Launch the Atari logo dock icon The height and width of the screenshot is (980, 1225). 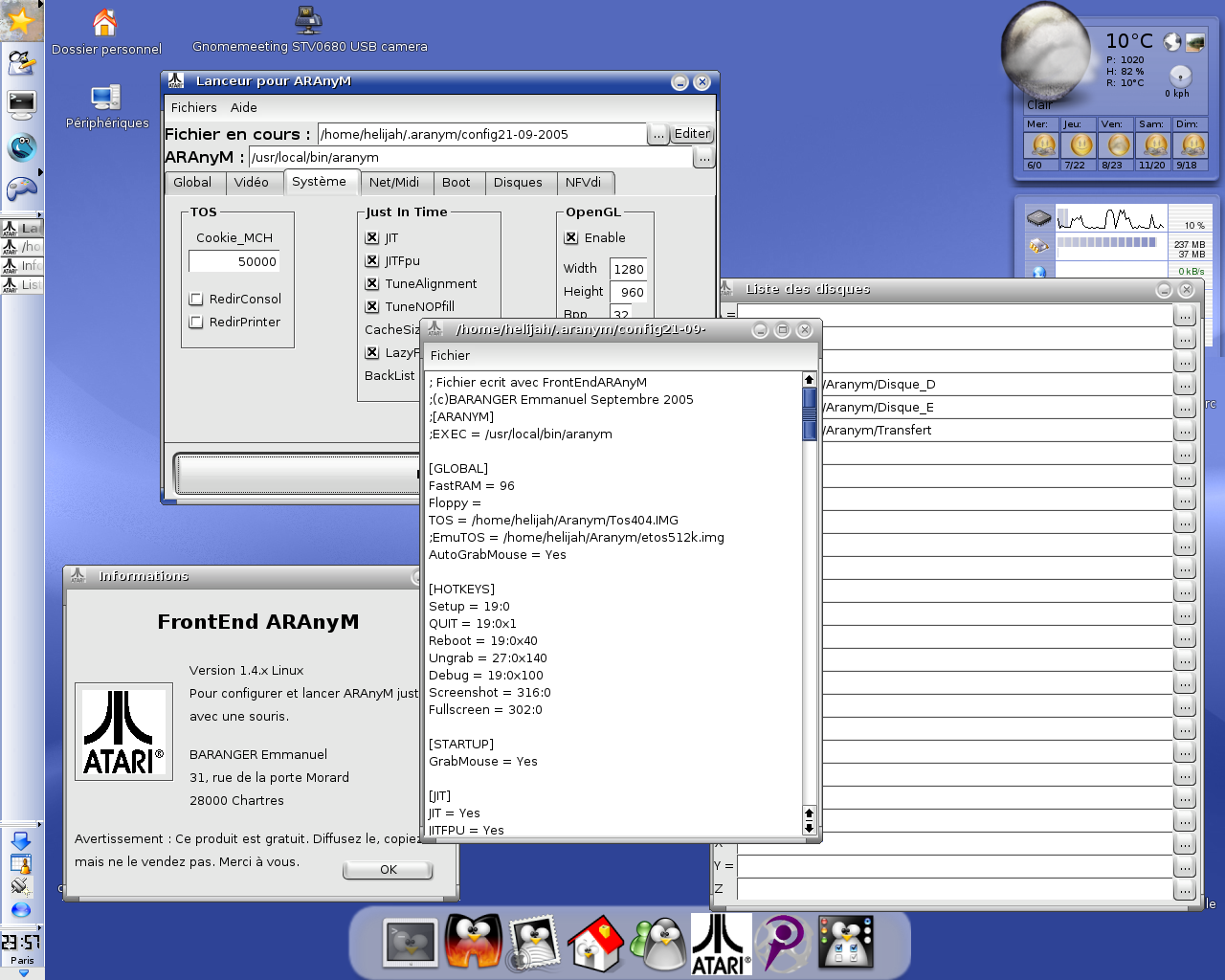click(722, 944)
